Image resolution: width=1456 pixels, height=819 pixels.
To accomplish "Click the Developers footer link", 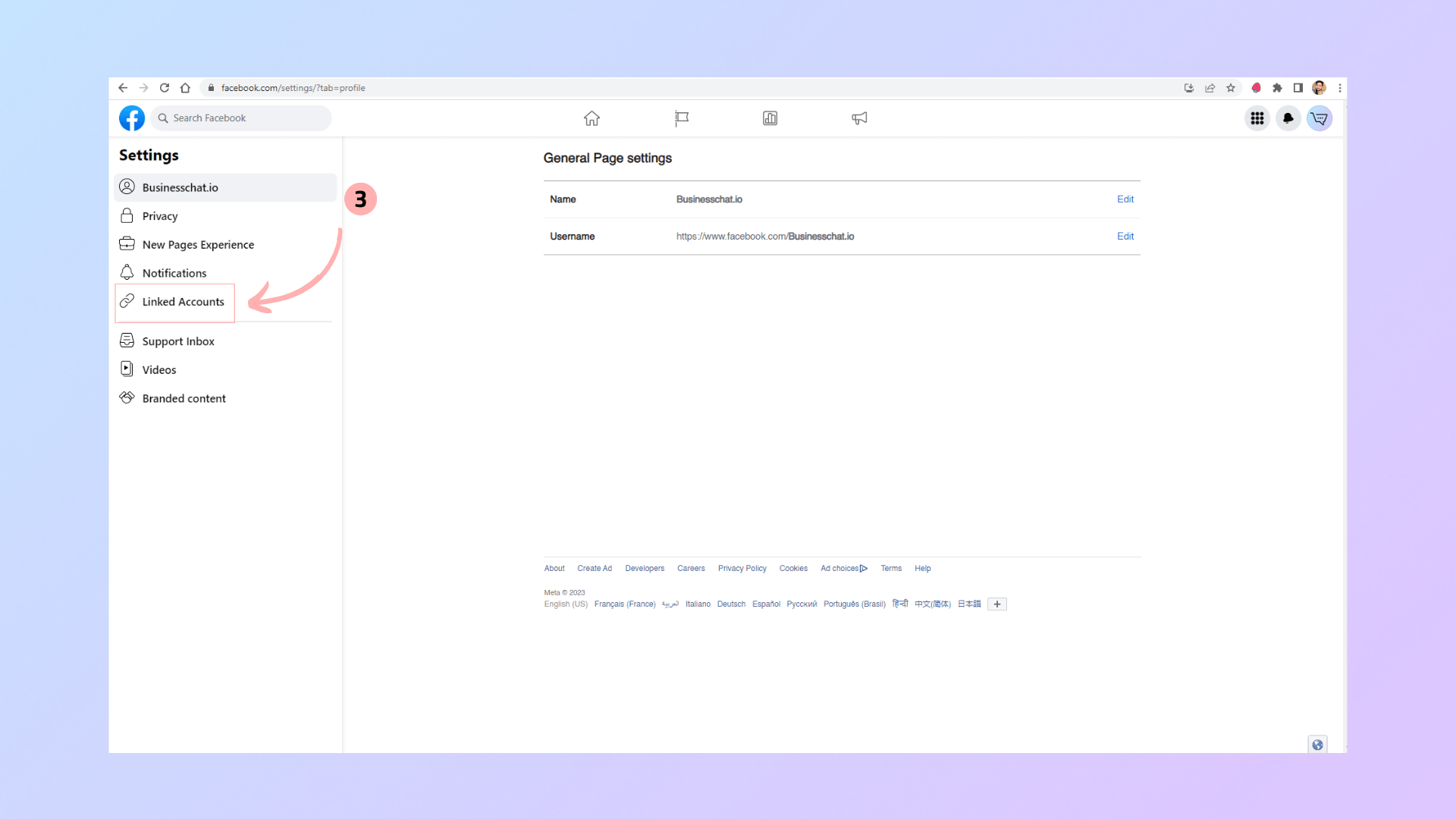I will 645,568.
